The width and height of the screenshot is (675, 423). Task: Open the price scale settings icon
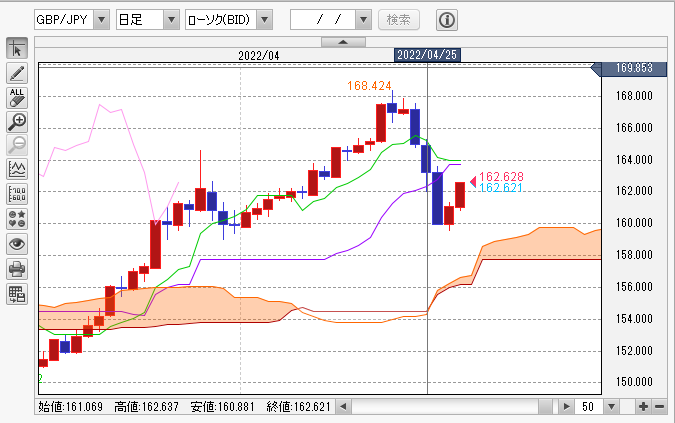point(17,194)
